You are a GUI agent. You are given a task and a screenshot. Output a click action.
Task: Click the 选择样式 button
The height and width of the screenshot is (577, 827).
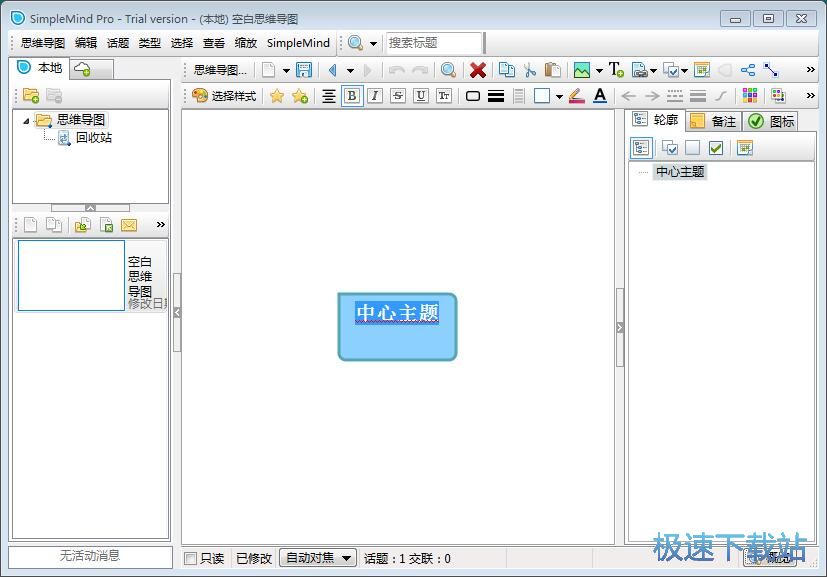point(224,96)
